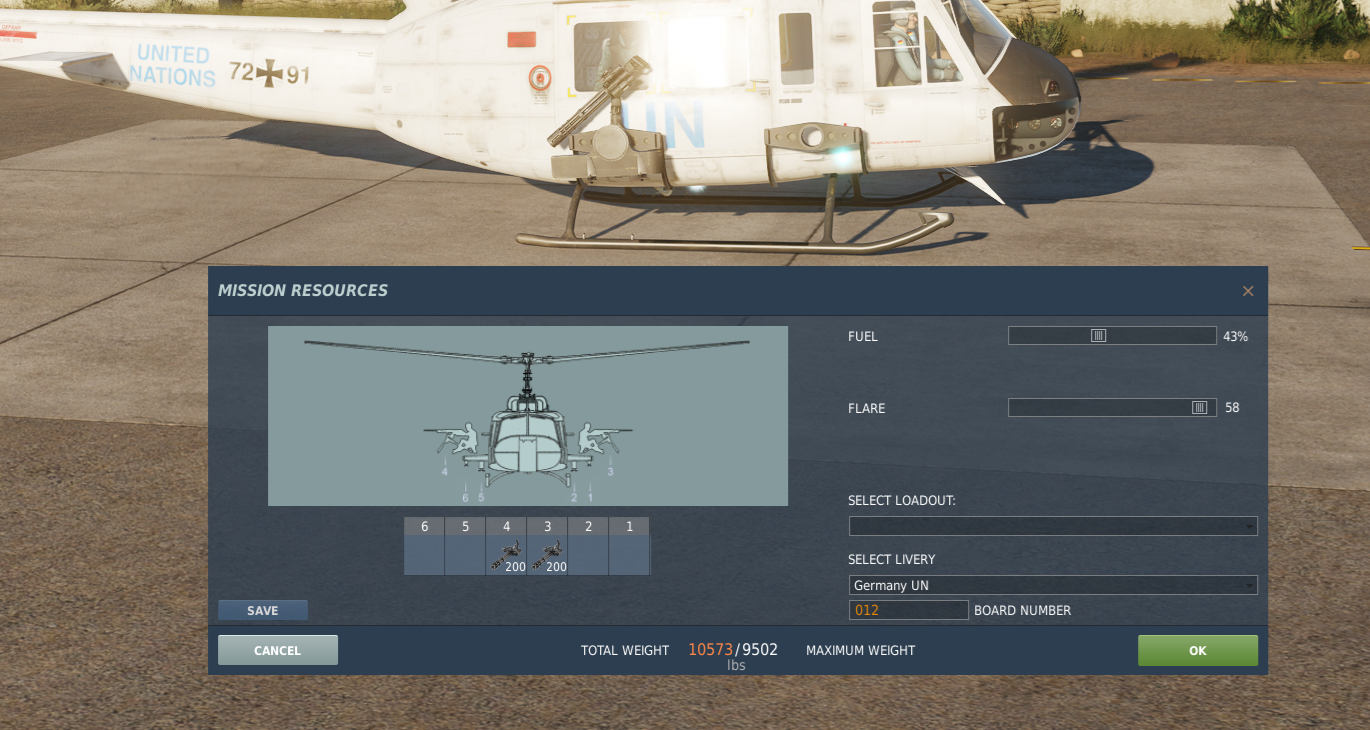This screenshot has height=730, width=1370.
Task: Click the pylon 2 column header
Action: click(x=589, y=526)
